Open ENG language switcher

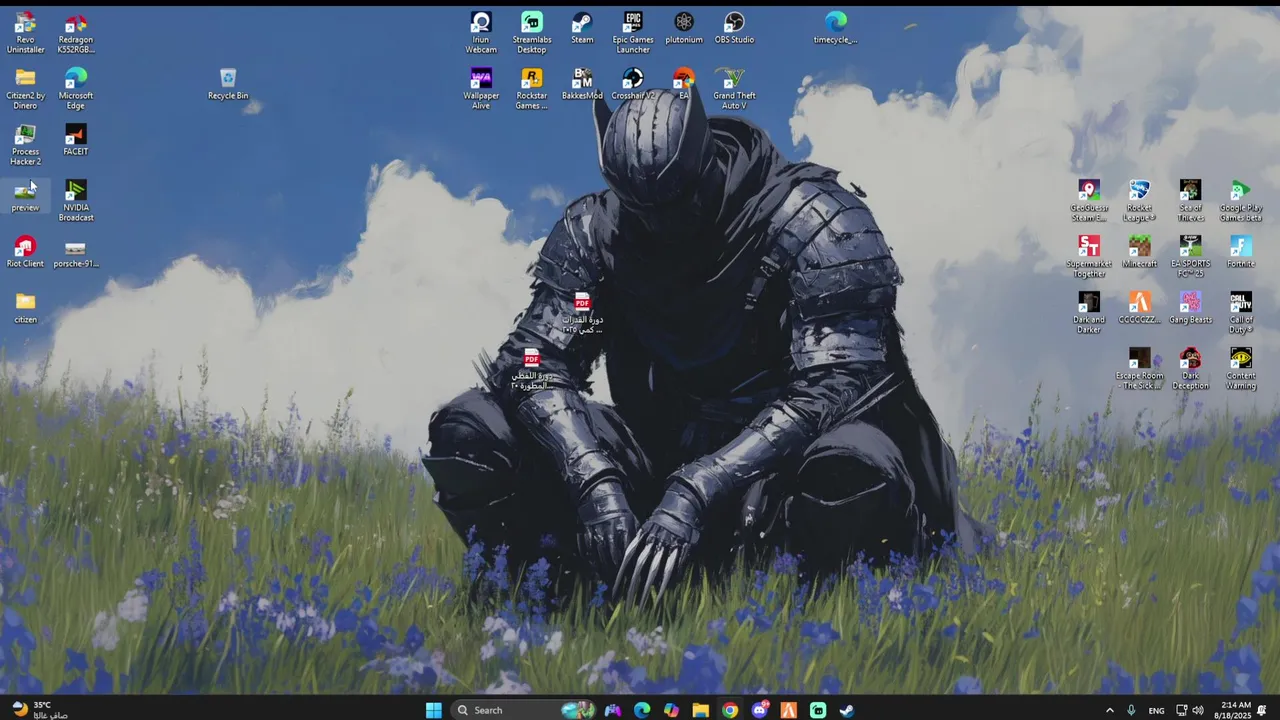tap(1156, 710)
